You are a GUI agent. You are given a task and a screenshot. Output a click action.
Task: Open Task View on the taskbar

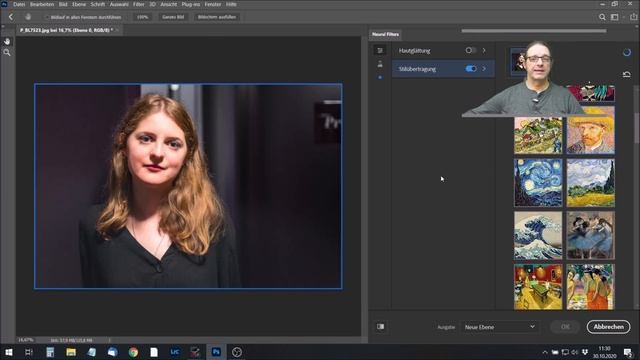[x=29, y=352]
